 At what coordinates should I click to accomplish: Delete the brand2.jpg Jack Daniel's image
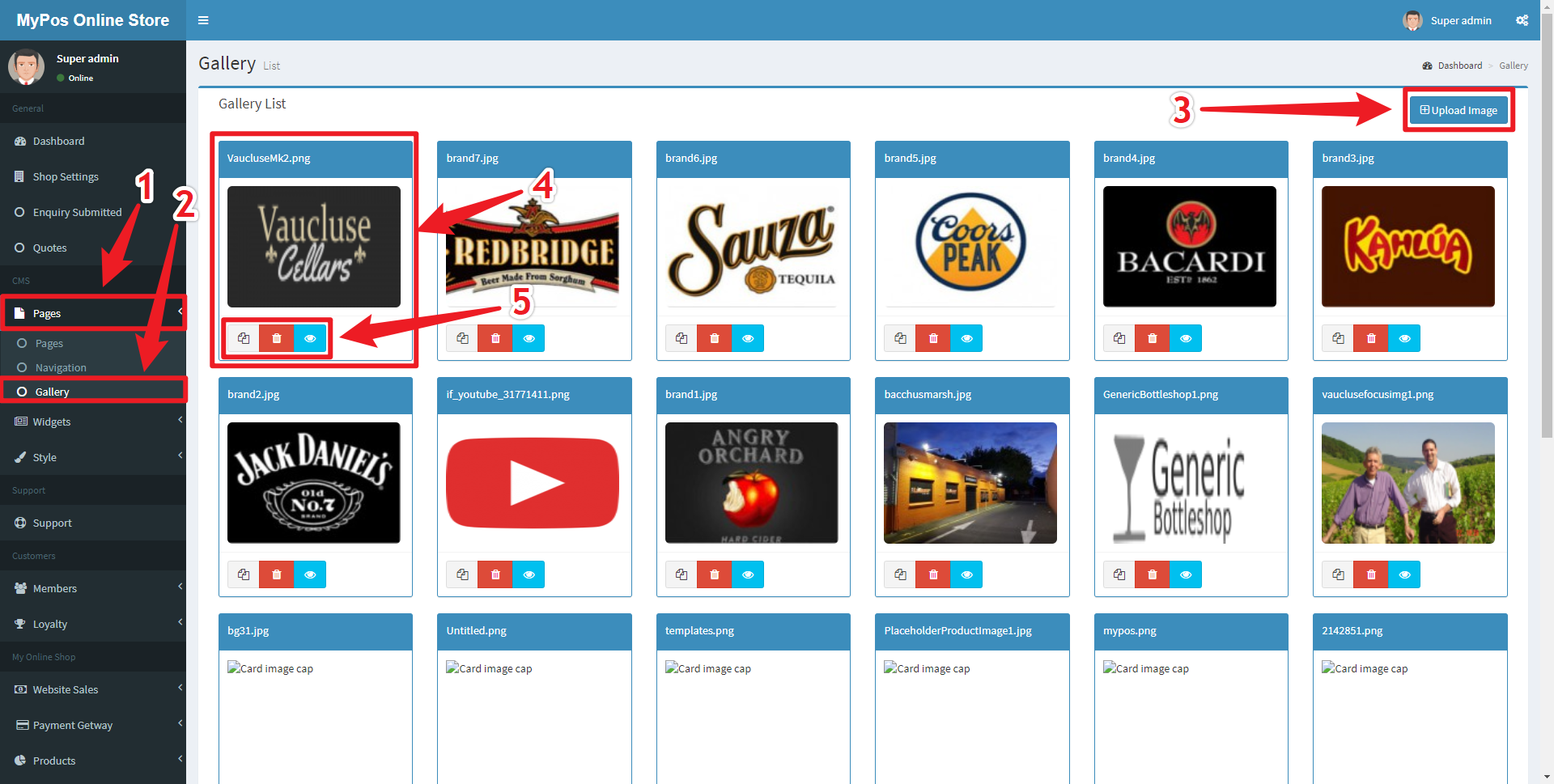point(277,574)
